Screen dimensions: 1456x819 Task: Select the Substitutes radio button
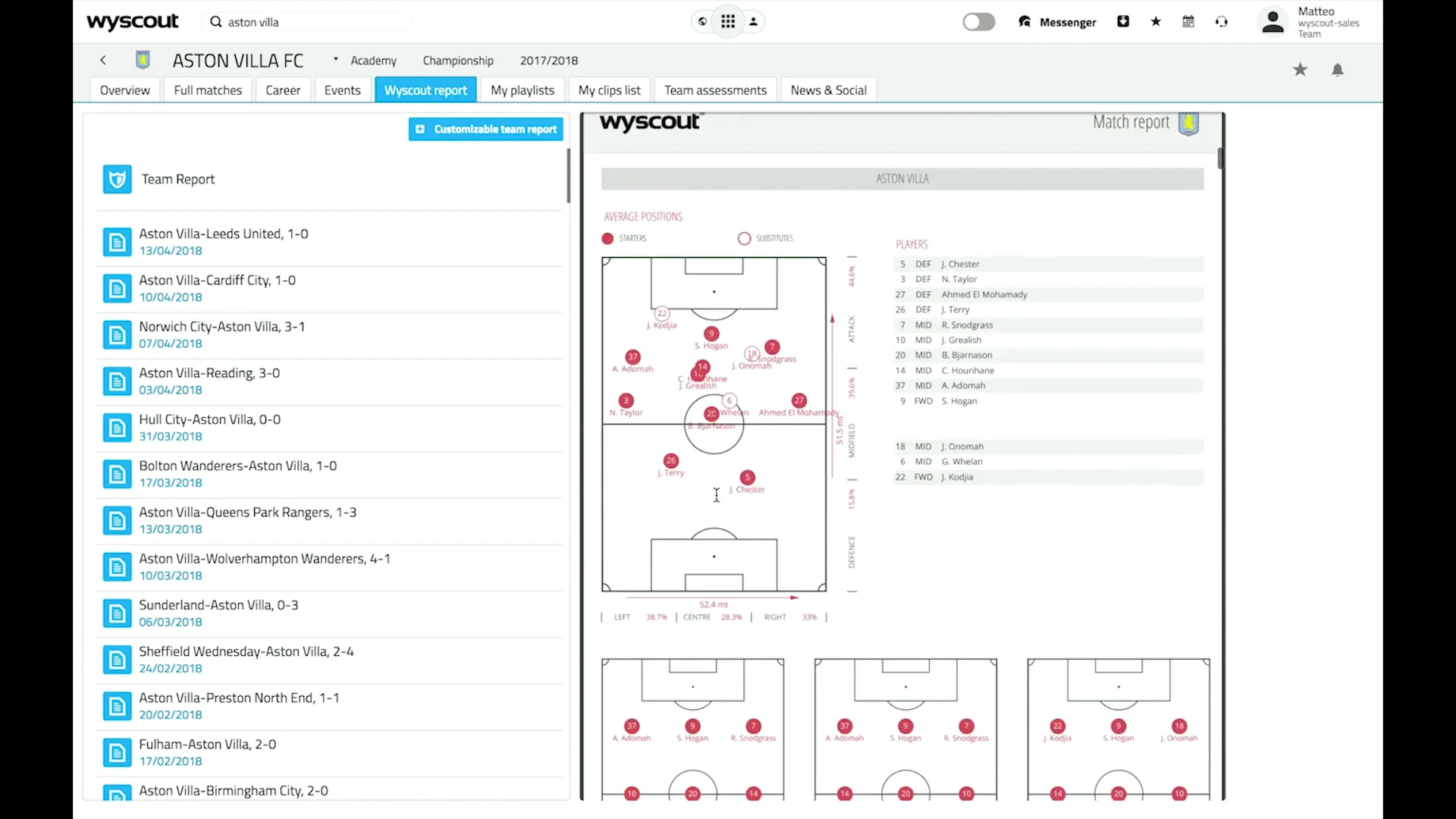click(744, 238)
